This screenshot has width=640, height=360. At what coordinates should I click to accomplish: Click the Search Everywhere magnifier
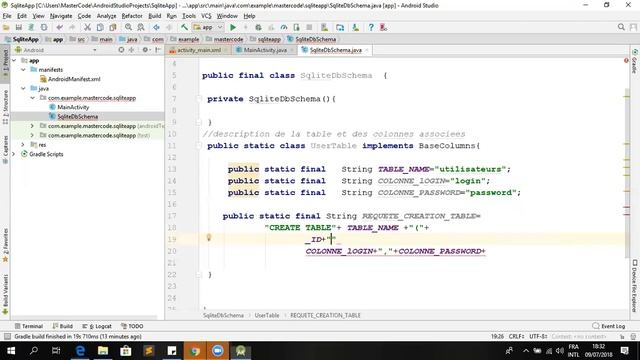[x=621, y=27]
